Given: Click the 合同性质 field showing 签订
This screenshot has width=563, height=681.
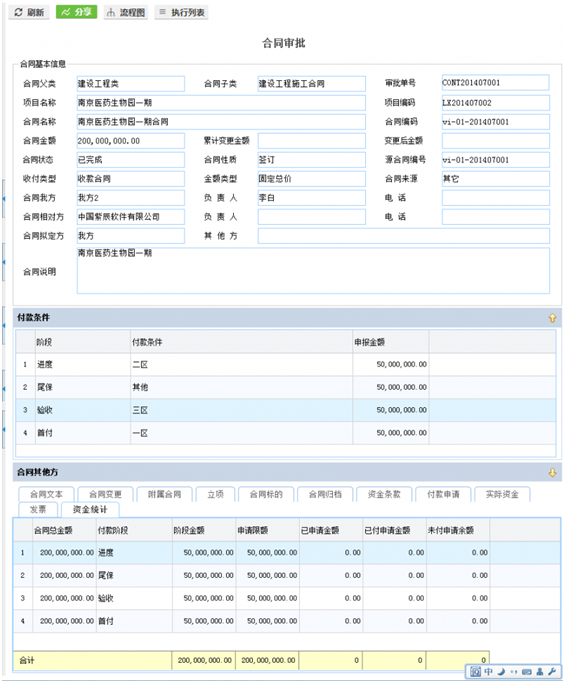Looking at the screenshot, I should (x=311, y=160).
